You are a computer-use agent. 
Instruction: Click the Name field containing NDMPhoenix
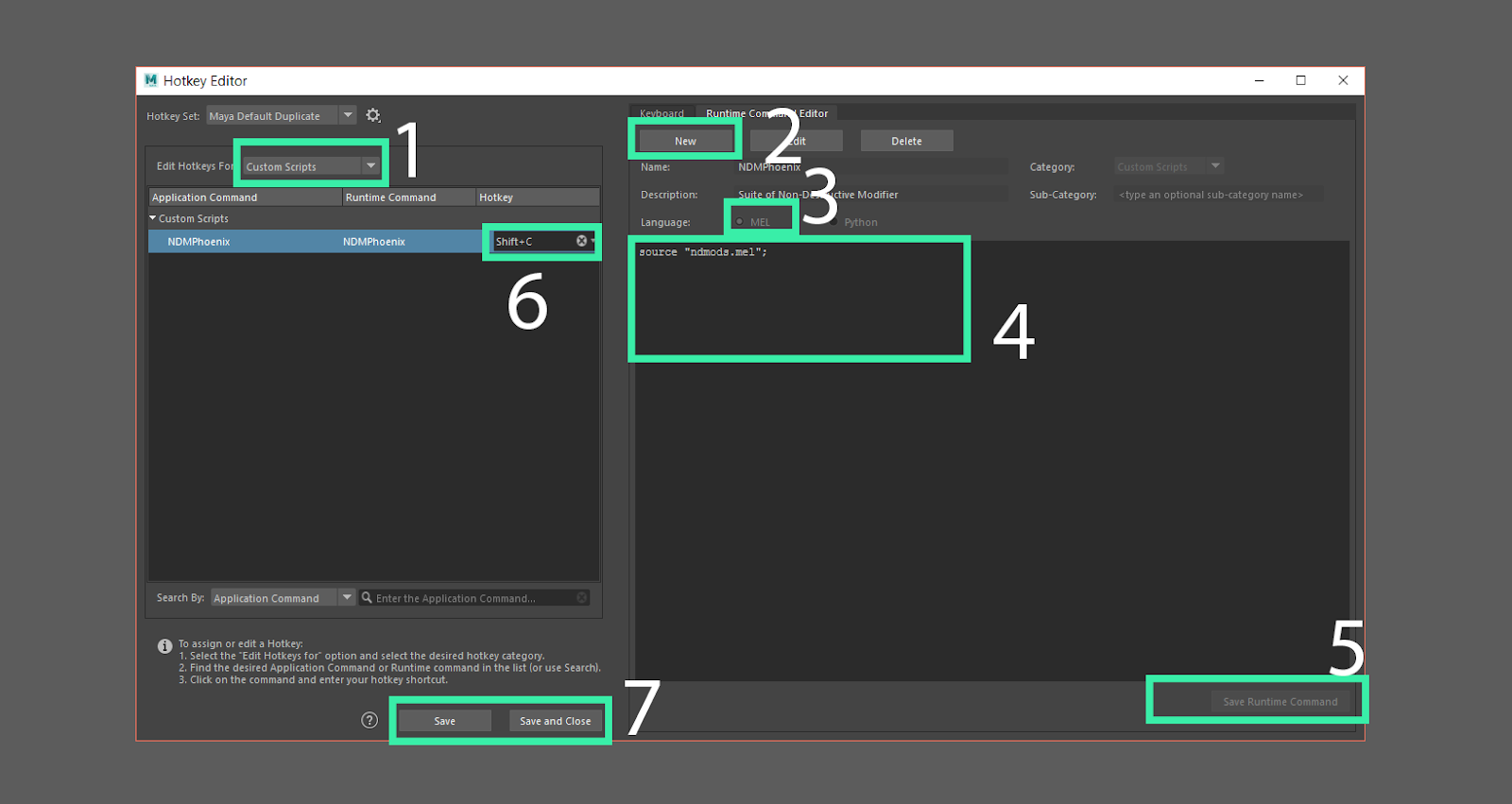(870, 167)
